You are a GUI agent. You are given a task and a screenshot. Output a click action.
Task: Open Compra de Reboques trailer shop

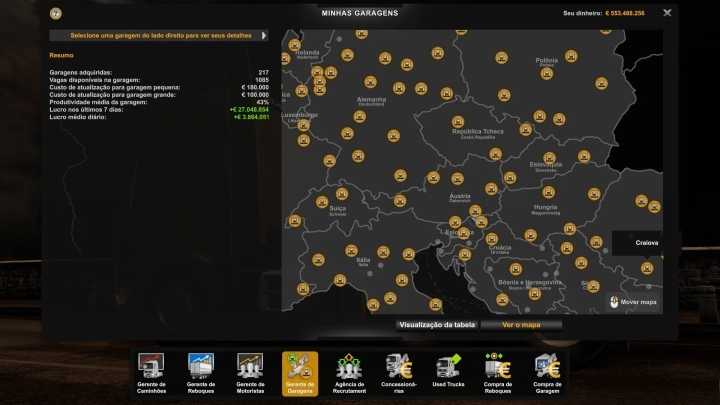(x=498, y=373)
